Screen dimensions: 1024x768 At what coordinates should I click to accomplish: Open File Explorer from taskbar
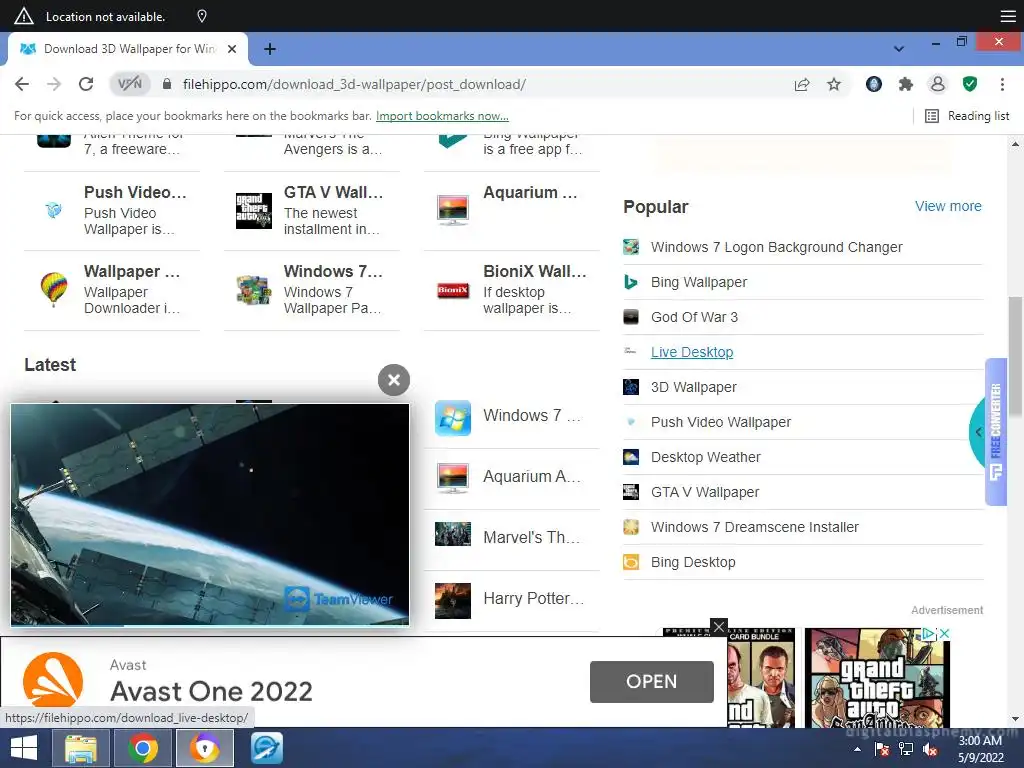pyautogui.click(x=81, y=748)
